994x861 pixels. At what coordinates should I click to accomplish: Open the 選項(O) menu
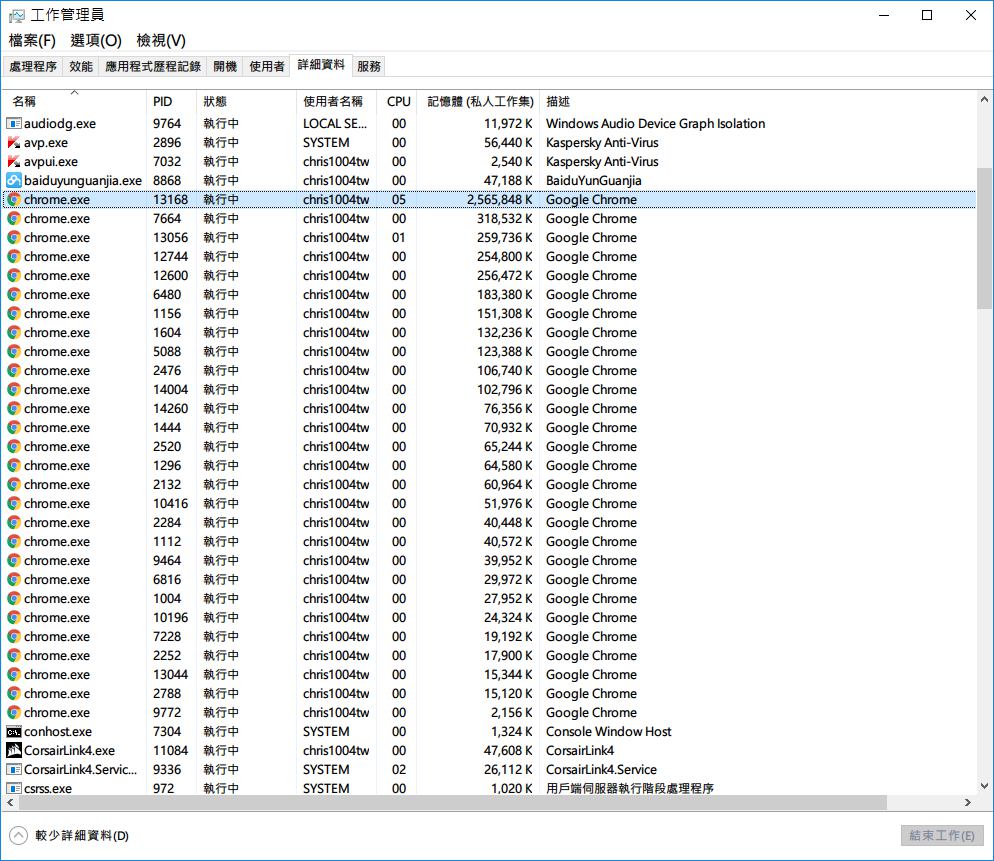point(96,40)
